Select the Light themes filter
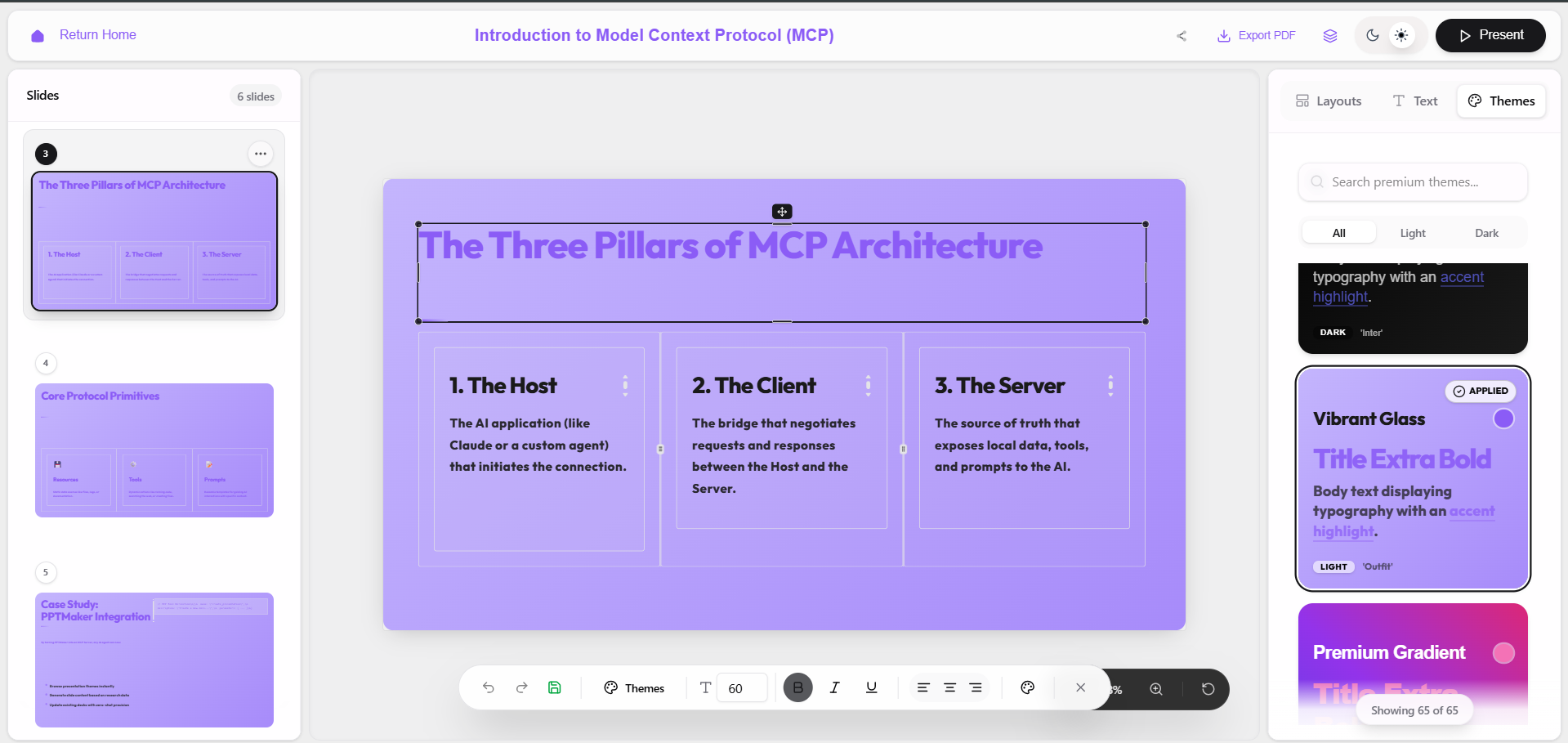Image resolution: width=1568 pixels, height=743 pixels. click(1412, 233)
